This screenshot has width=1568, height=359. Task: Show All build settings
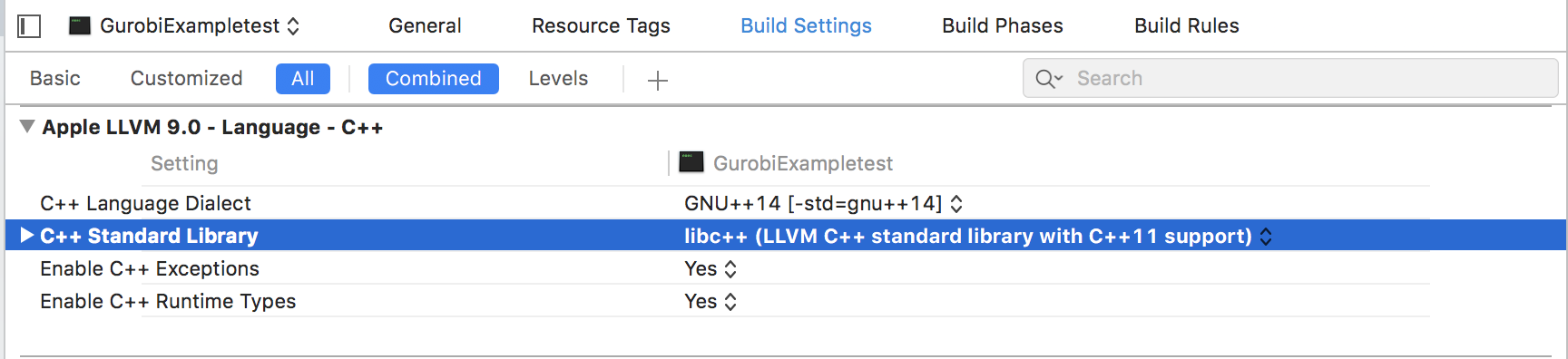(303, 79)
